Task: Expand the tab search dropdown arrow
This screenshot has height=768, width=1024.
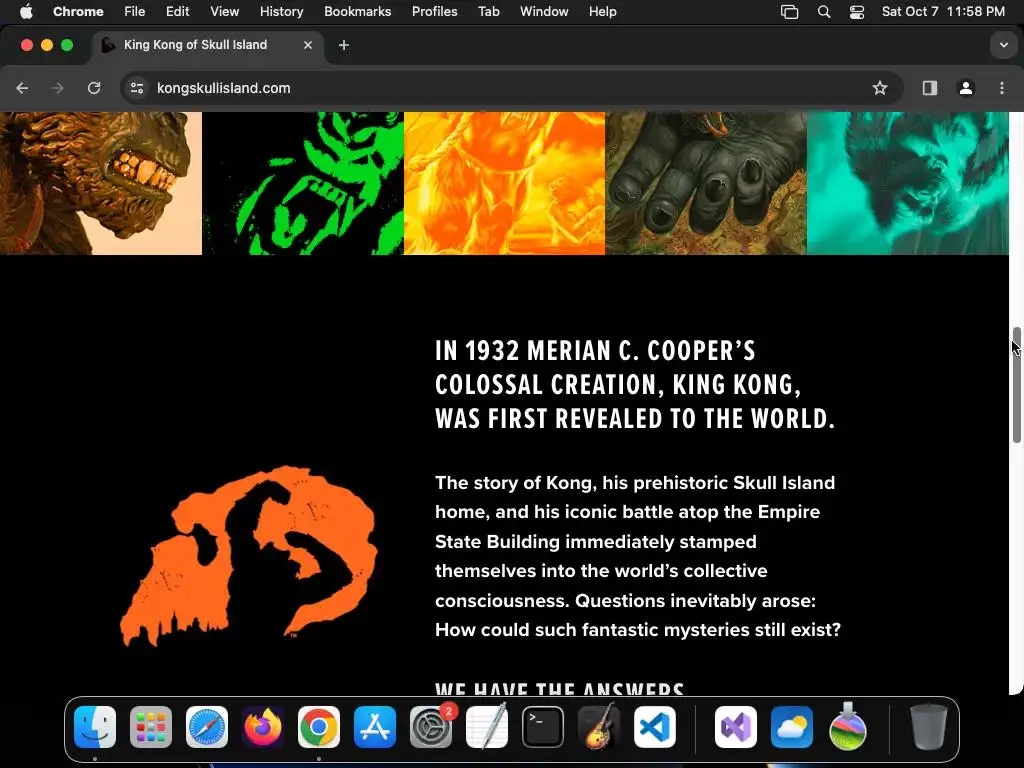Action: (1003, 45)
